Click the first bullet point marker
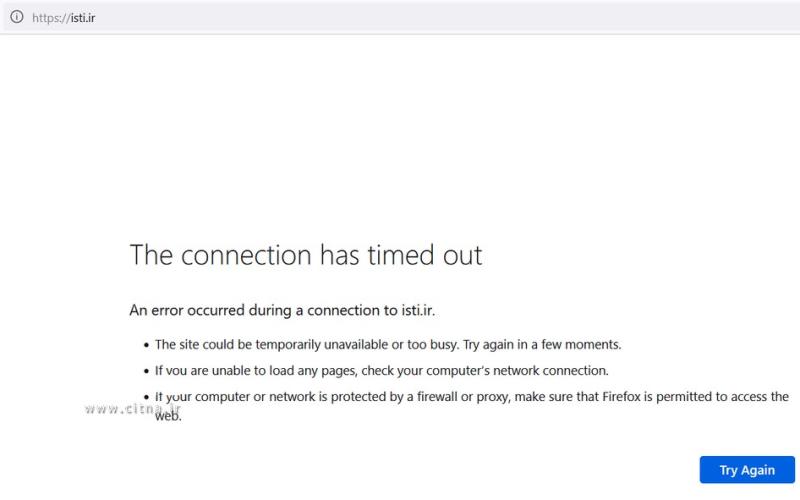The image size is (800, 500). coord(146,345)
